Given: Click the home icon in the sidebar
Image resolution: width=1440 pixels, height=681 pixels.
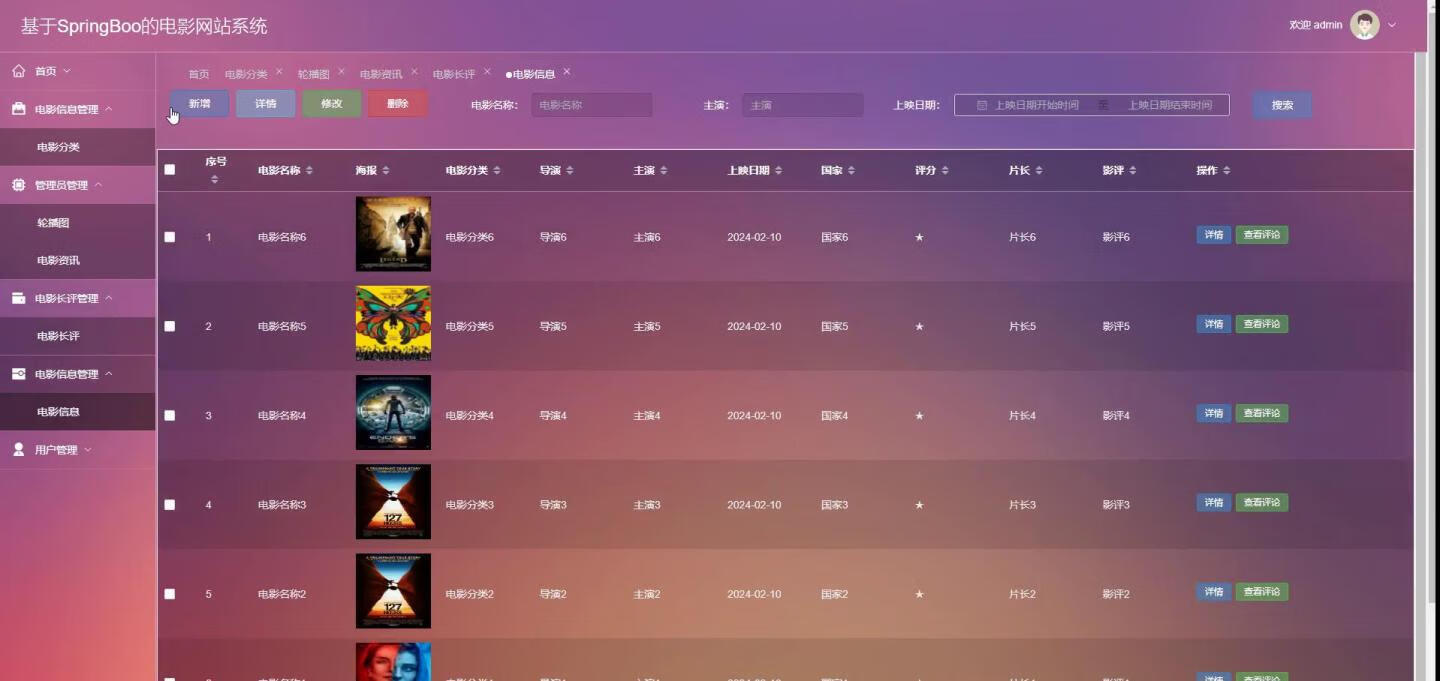Looking at the screenshot, I should pyautogui.click(x=18, y=71).
